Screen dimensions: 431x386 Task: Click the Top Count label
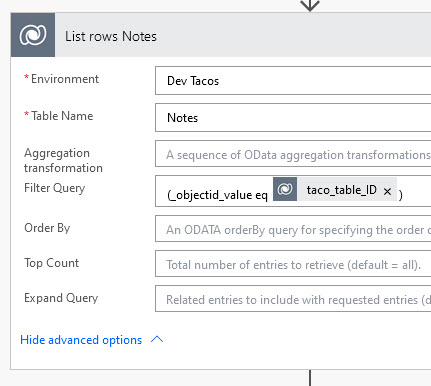click(x=51, y=263)
